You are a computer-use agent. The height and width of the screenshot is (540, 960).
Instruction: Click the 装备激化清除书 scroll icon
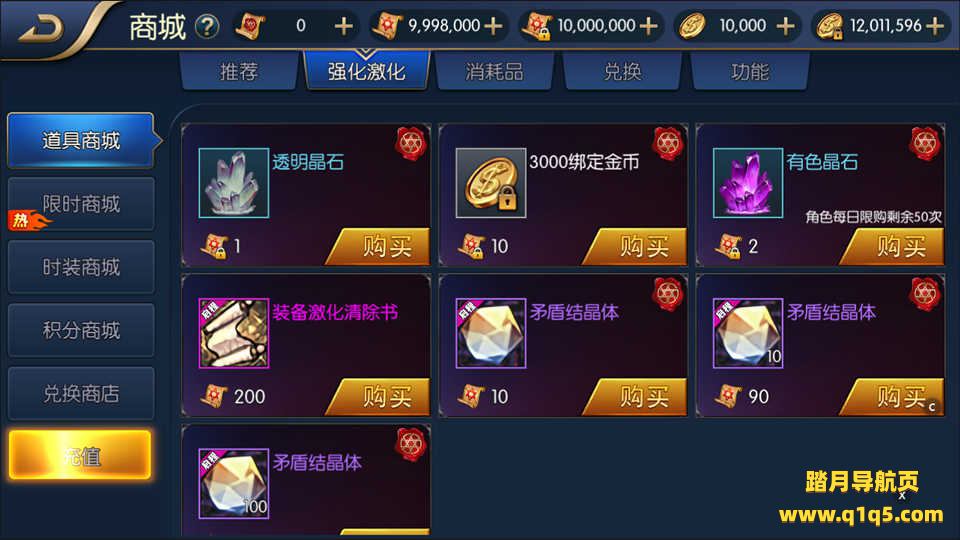[x=233, y=333]
